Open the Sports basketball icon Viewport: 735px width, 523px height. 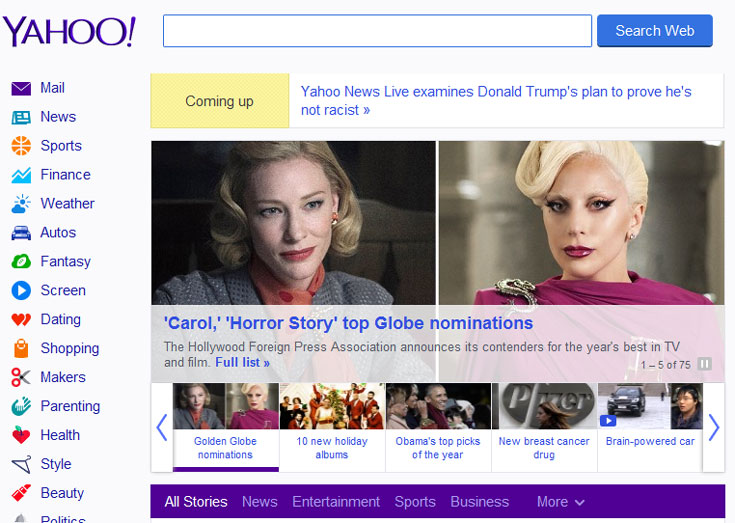[x=21, y=146]
